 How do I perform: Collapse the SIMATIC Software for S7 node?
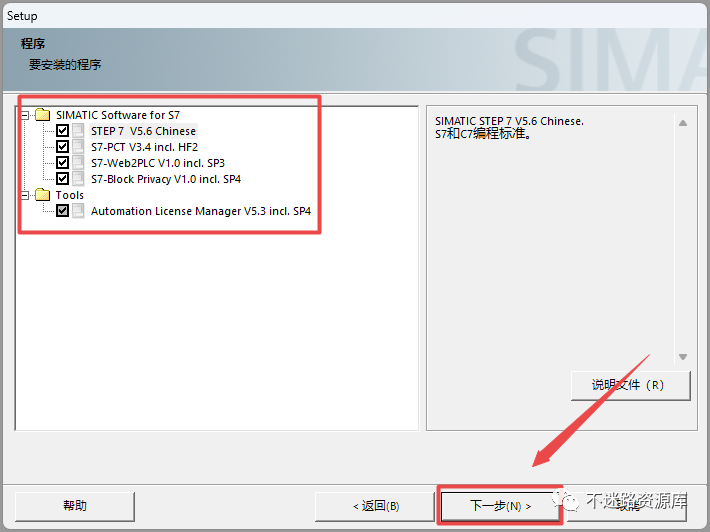(25, 115)
